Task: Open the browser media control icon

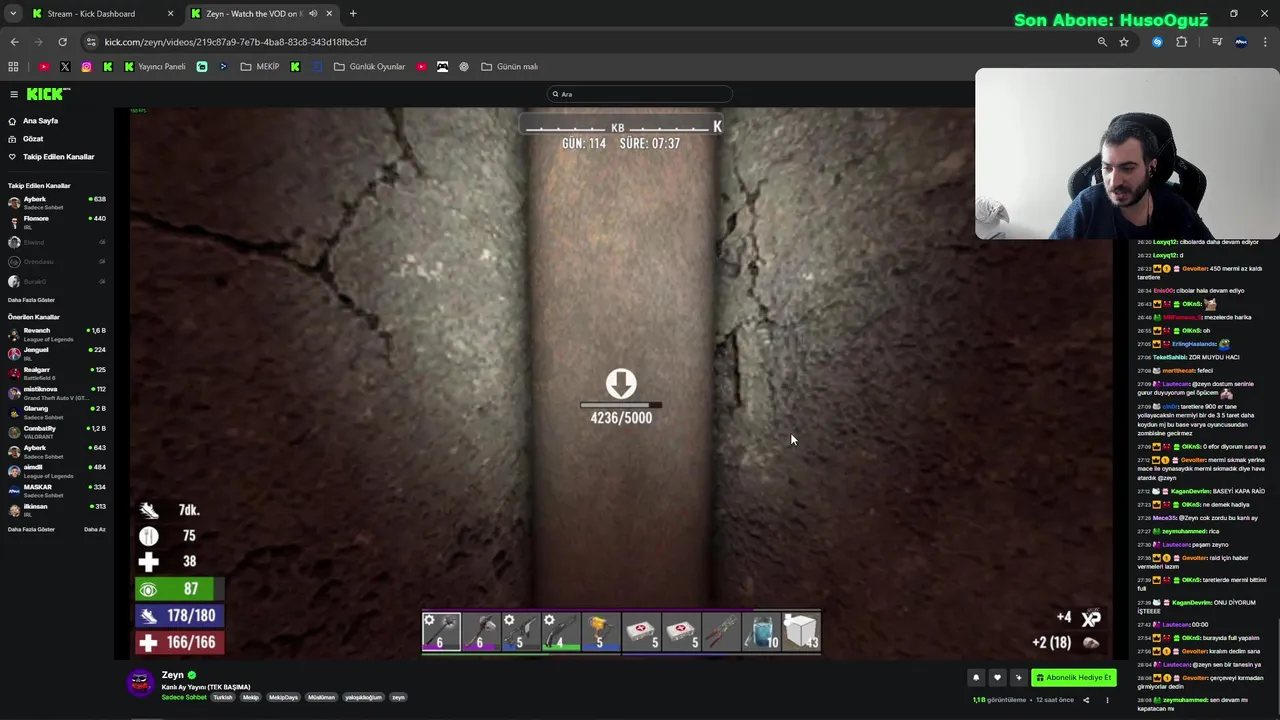Action: pos(1217,42)
